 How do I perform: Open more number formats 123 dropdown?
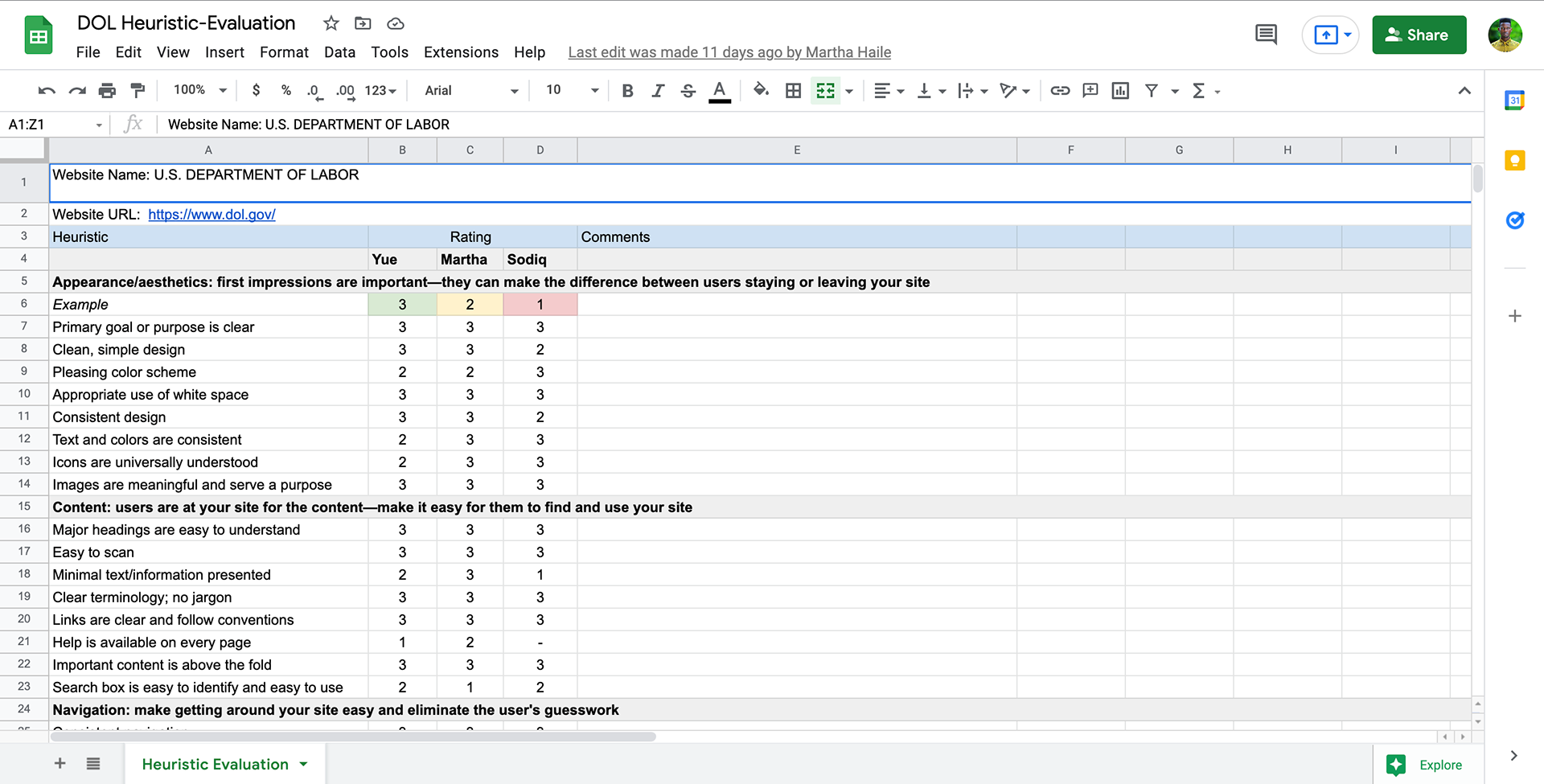[380, 91]
